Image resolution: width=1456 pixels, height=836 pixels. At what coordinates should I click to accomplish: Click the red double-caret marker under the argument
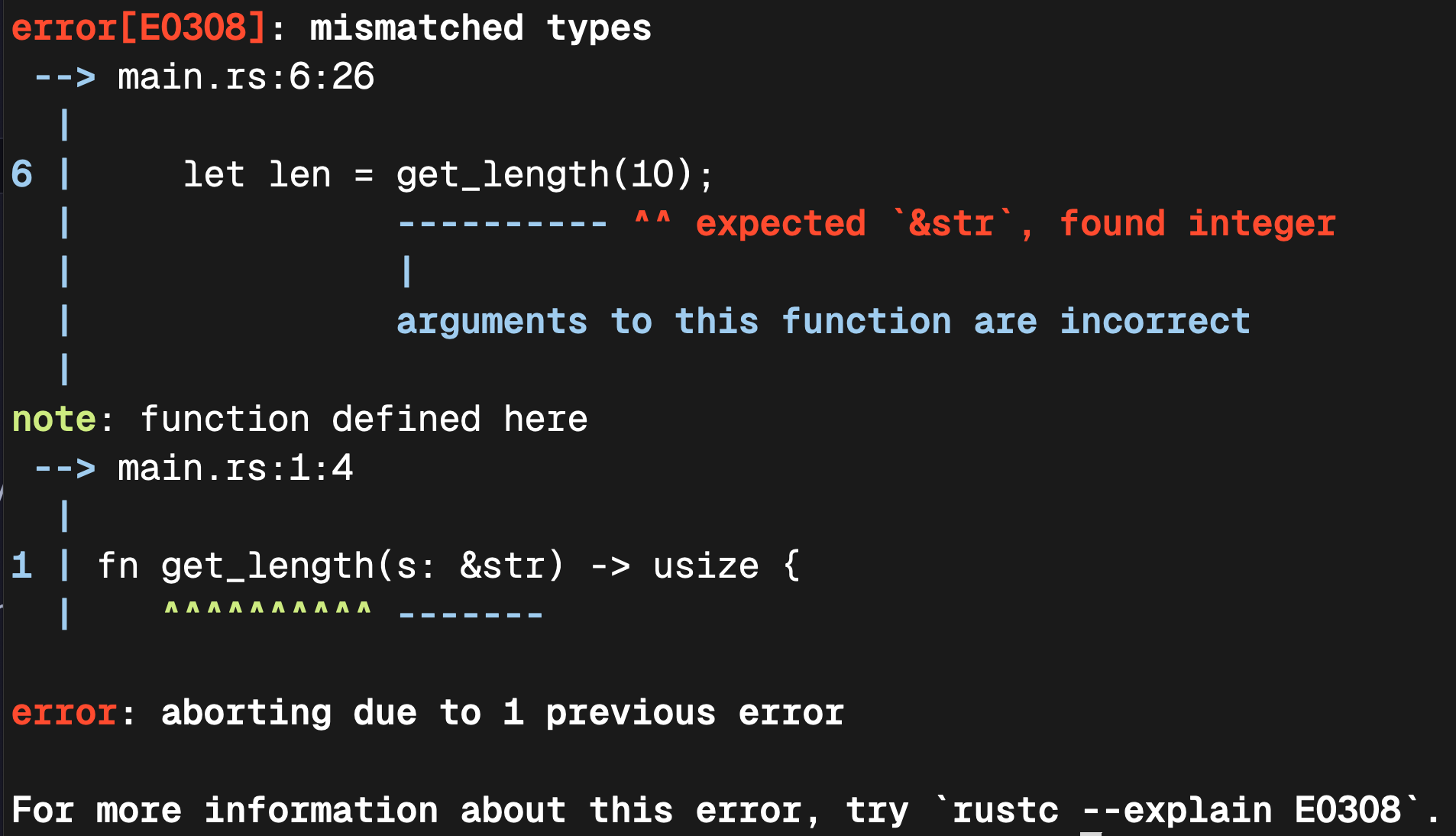point(652,221)
